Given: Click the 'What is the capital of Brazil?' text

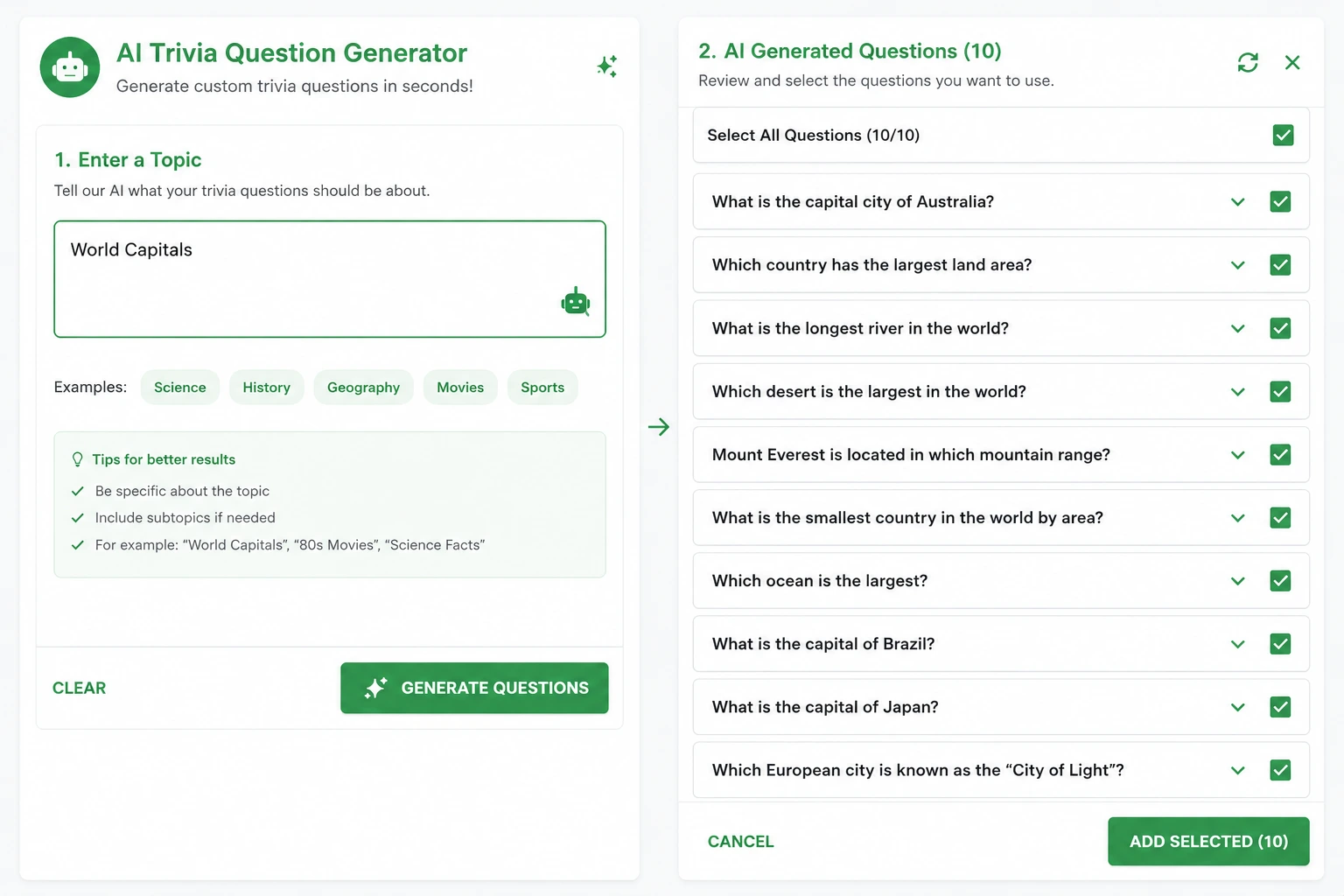Looking at the screenshot, I should click(823, 644).
